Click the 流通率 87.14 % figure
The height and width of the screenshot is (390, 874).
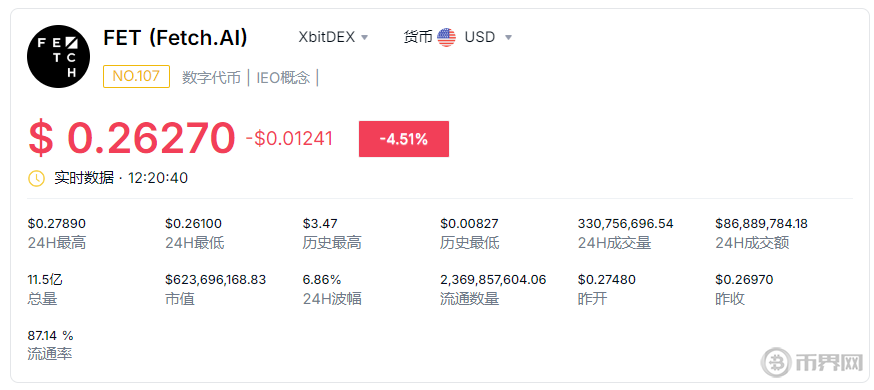pos(51,335)
